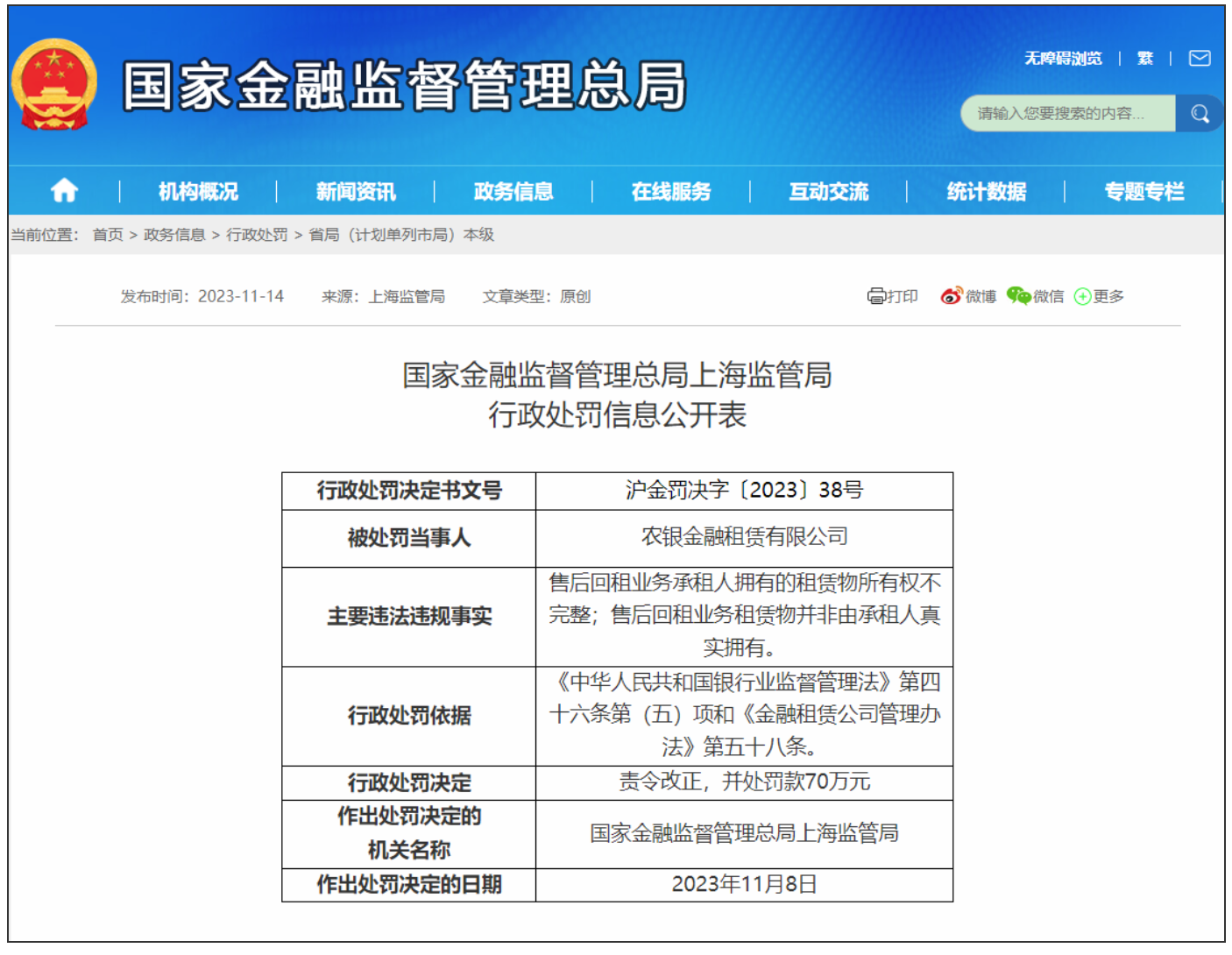This screenshot has height=955, width=1232.
Task: Open the 统计数据 menu
Action: click(x=986, y=191)
